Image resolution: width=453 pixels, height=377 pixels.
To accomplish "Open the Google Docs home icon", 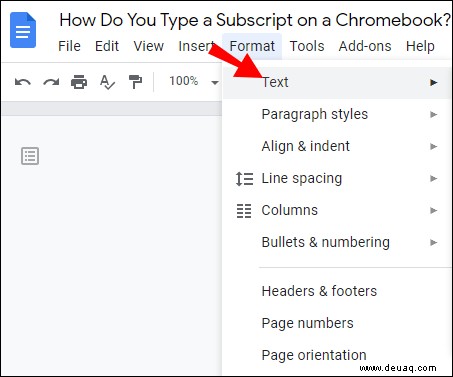I will [23, 30].
